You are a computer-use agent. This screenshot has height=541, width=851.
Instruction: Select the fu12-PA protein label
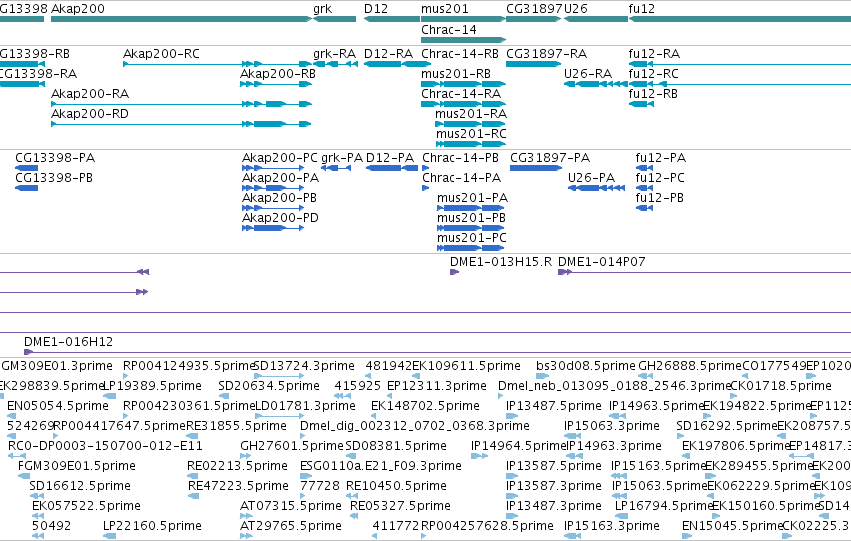point(661,158)
